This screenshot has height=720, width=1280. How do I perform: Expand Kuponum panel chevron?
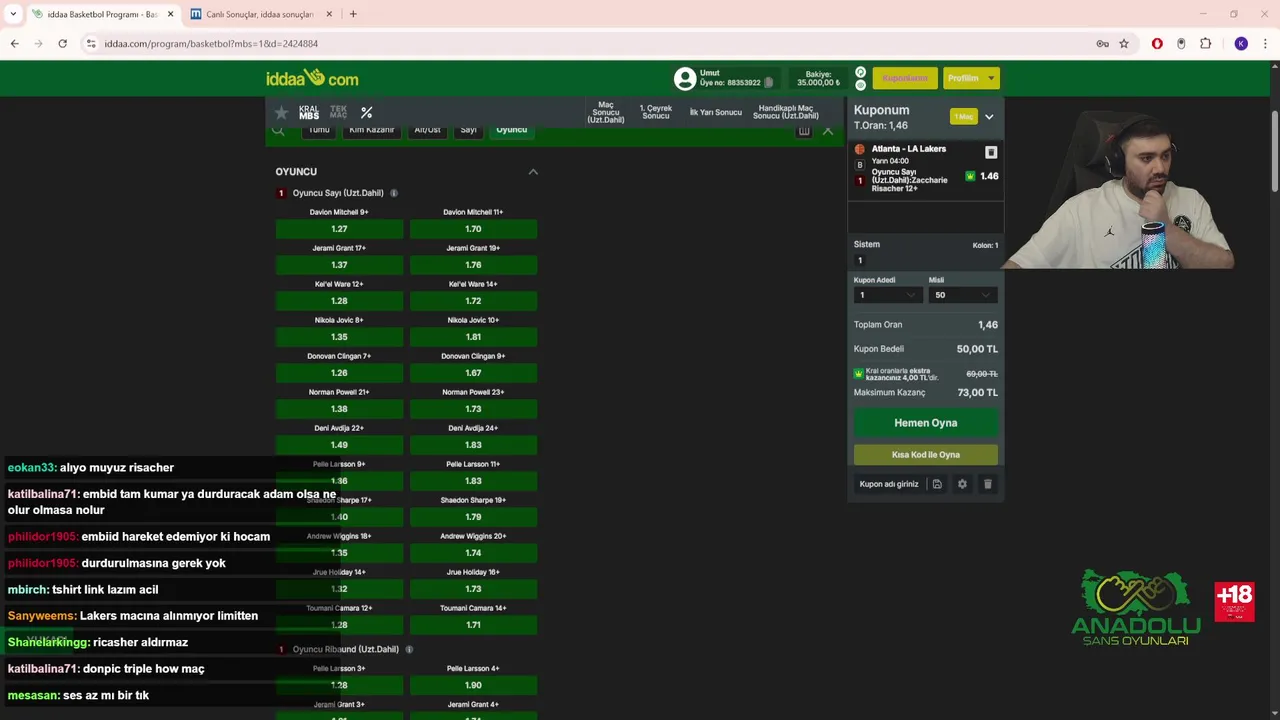(x=989, y=117)
